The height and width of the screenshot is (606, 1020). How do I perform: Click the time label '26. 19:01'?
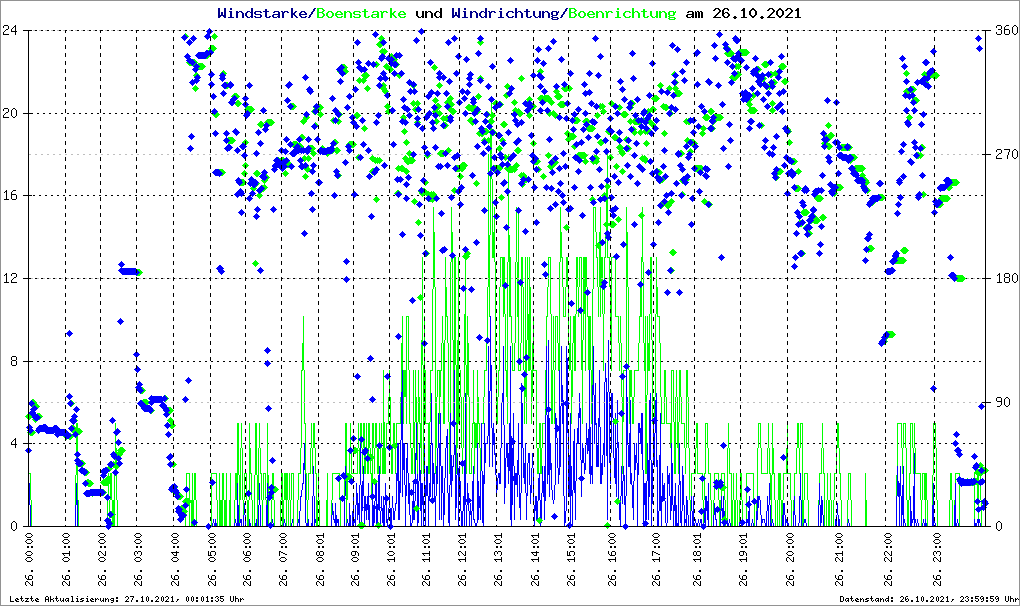click(x=742, y=559)
